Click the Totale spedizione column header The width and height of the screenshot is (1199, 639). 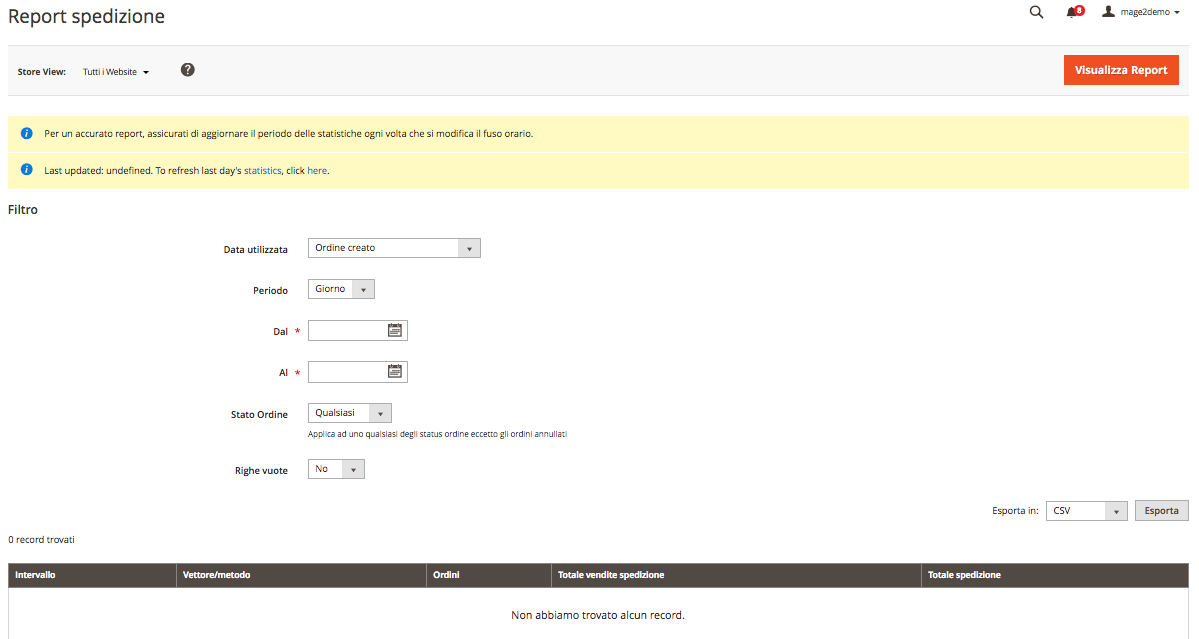1054,575
